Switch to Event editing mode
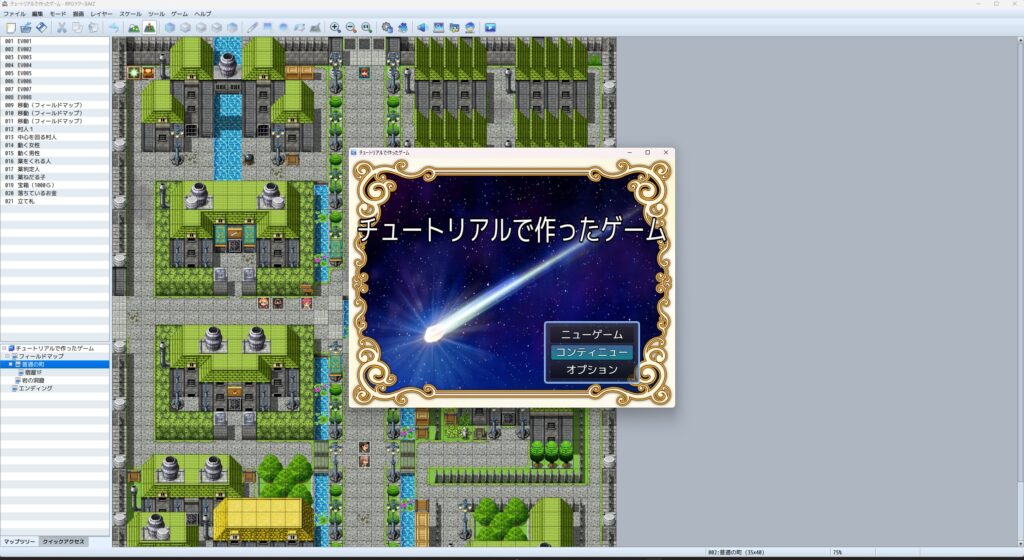Image resolution: width=1024 pixels, height=560 pixels. tap(149, 27)
